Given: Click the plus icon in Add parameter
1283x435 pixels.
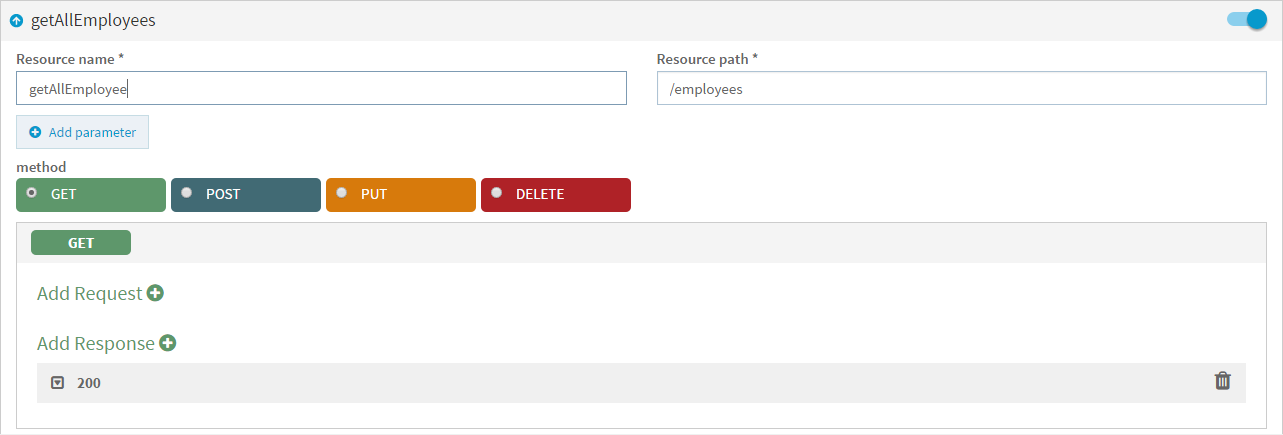Looking at the screenshot, I should click(x=35, y=132).
